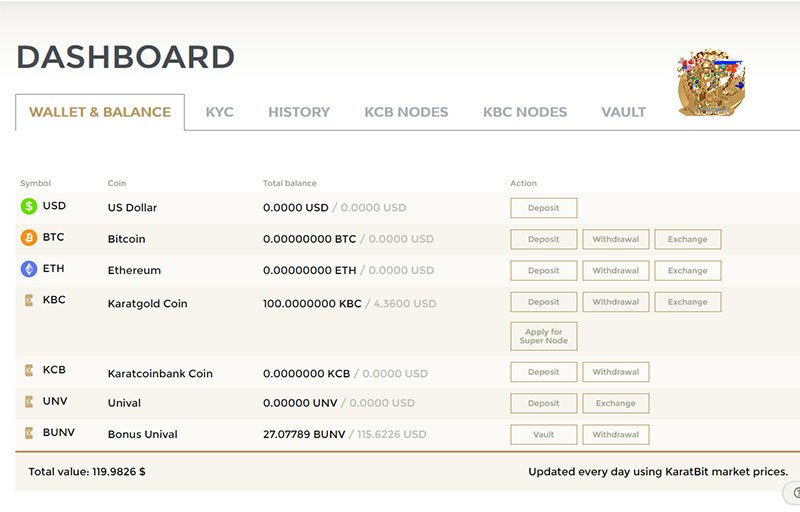The image size is (800, 512).
Task: Click the "US Dollar" coin name
Action: [132, 208]
